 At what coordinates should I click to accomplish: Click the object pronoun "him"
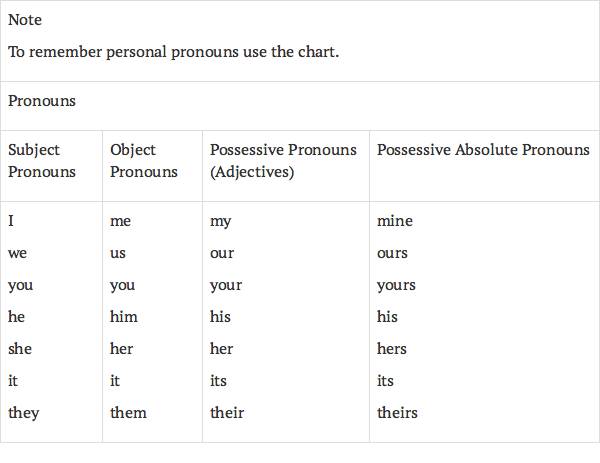pos(124,317)
